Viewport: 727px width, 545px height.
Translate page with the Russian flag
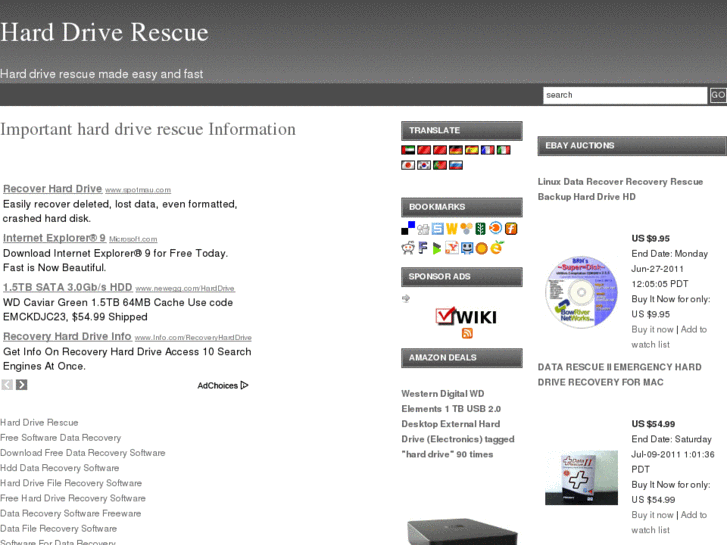coord(456,165)
